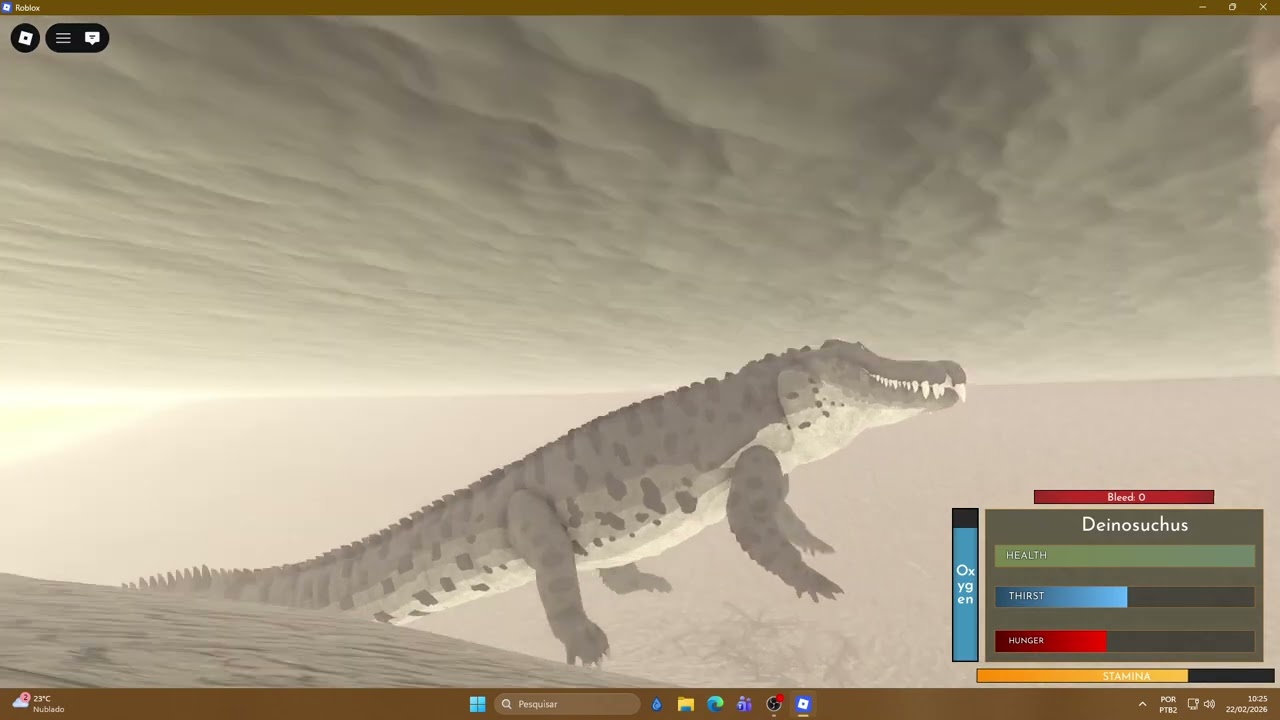Image resolution: width=1280 pixels, height=720 pixels.
Task: Open the OBS Studio taskbar icon
Action: click(774, 704)
